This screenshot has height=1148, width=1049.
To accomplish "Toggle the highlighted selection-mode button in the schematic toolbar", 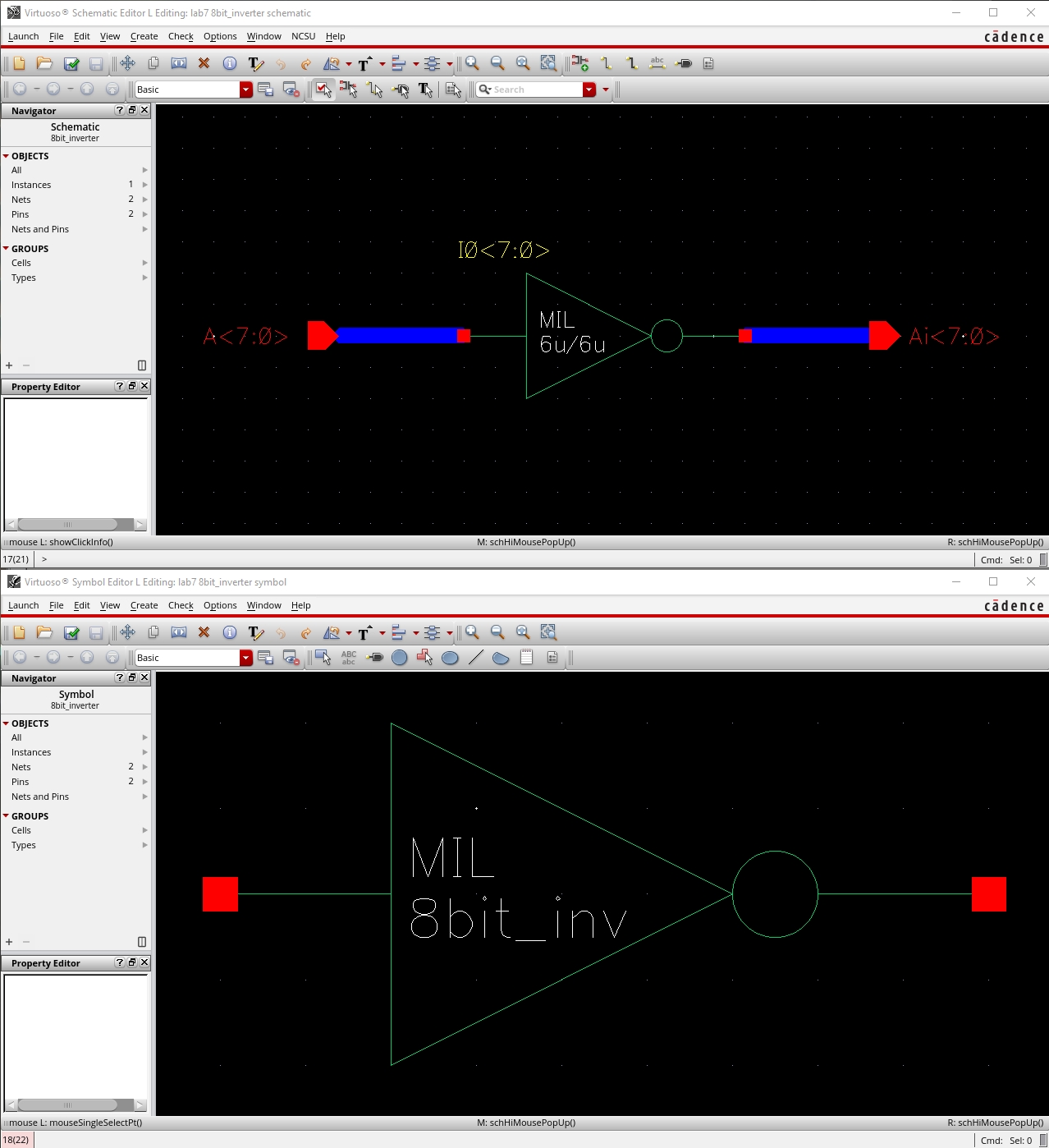I will click(323, 90).
